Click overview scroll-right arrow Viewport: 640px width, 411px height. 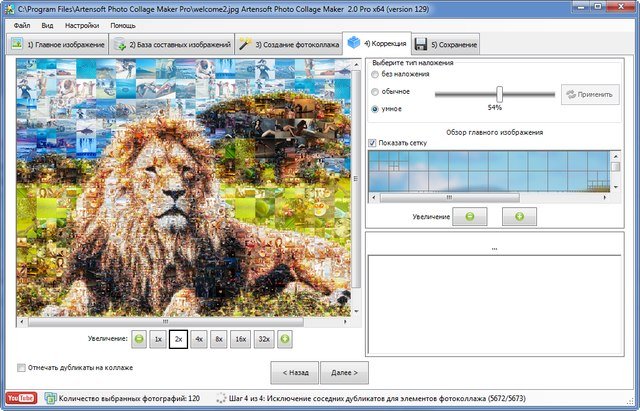[604, 198]
